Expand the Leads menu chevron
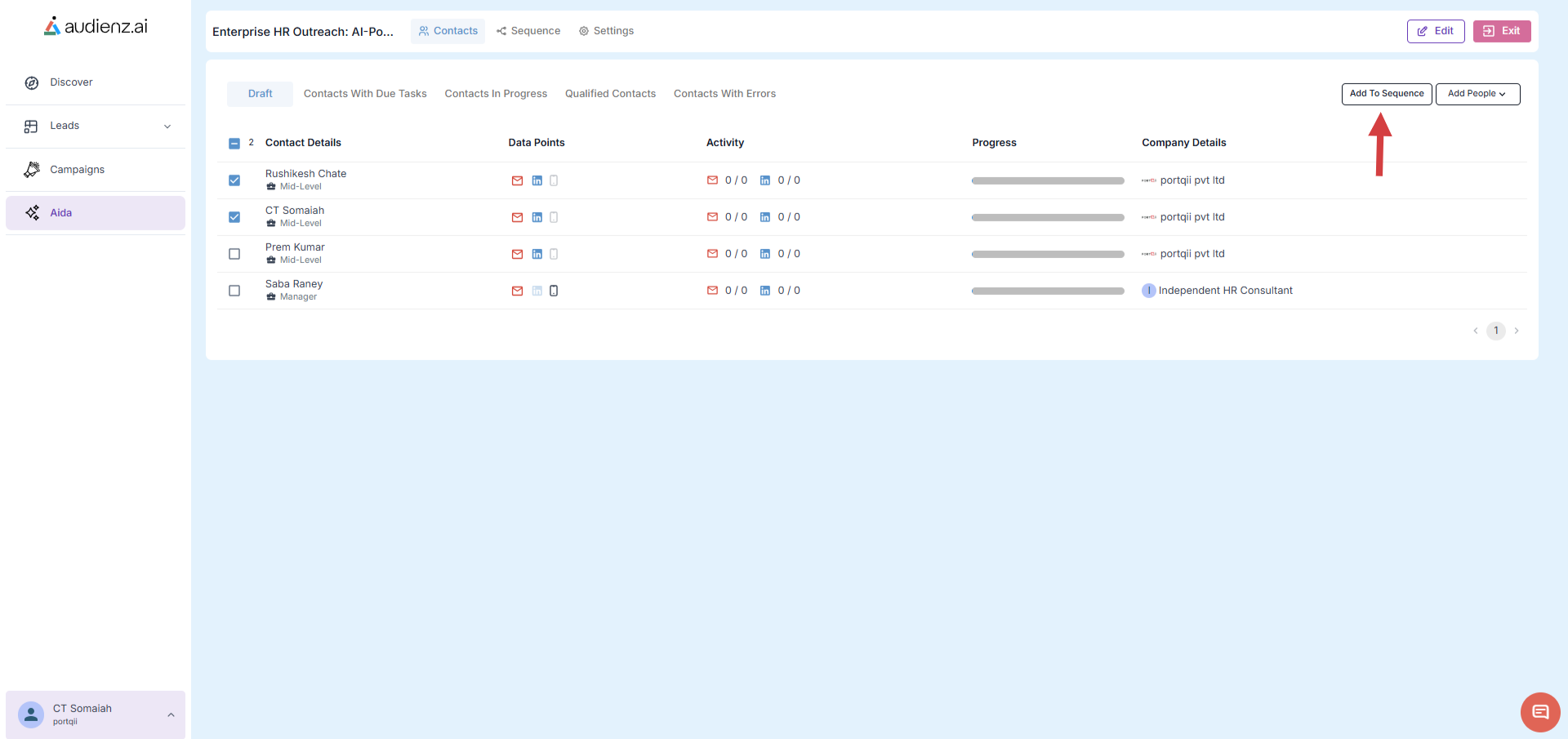The image size is (1568, 739). click(x=167, y=127)
